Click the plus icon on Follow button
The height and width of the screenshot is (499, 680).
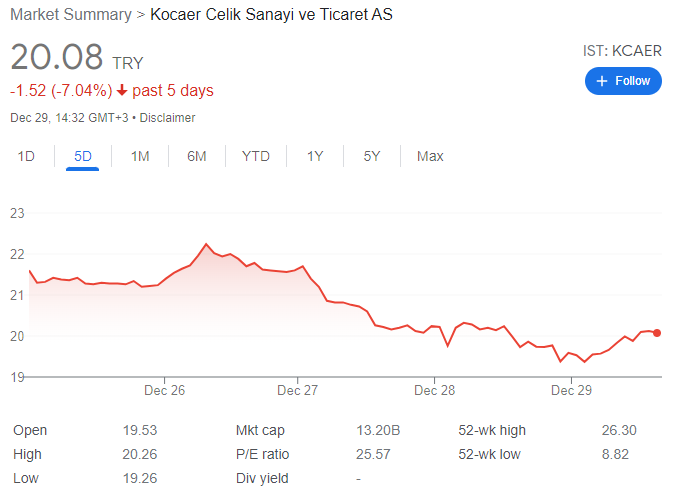(602, 81)
